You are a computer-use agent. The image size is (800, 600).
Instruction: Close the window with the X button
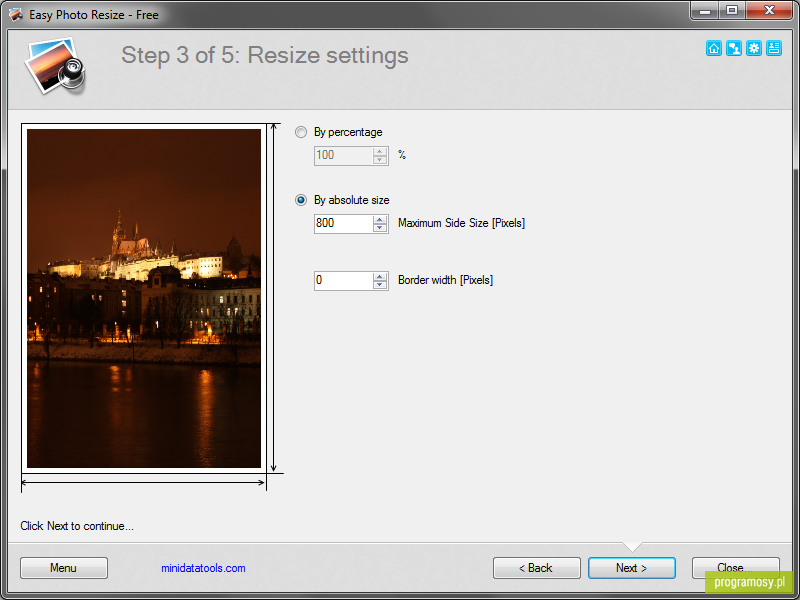pos(769,10)
